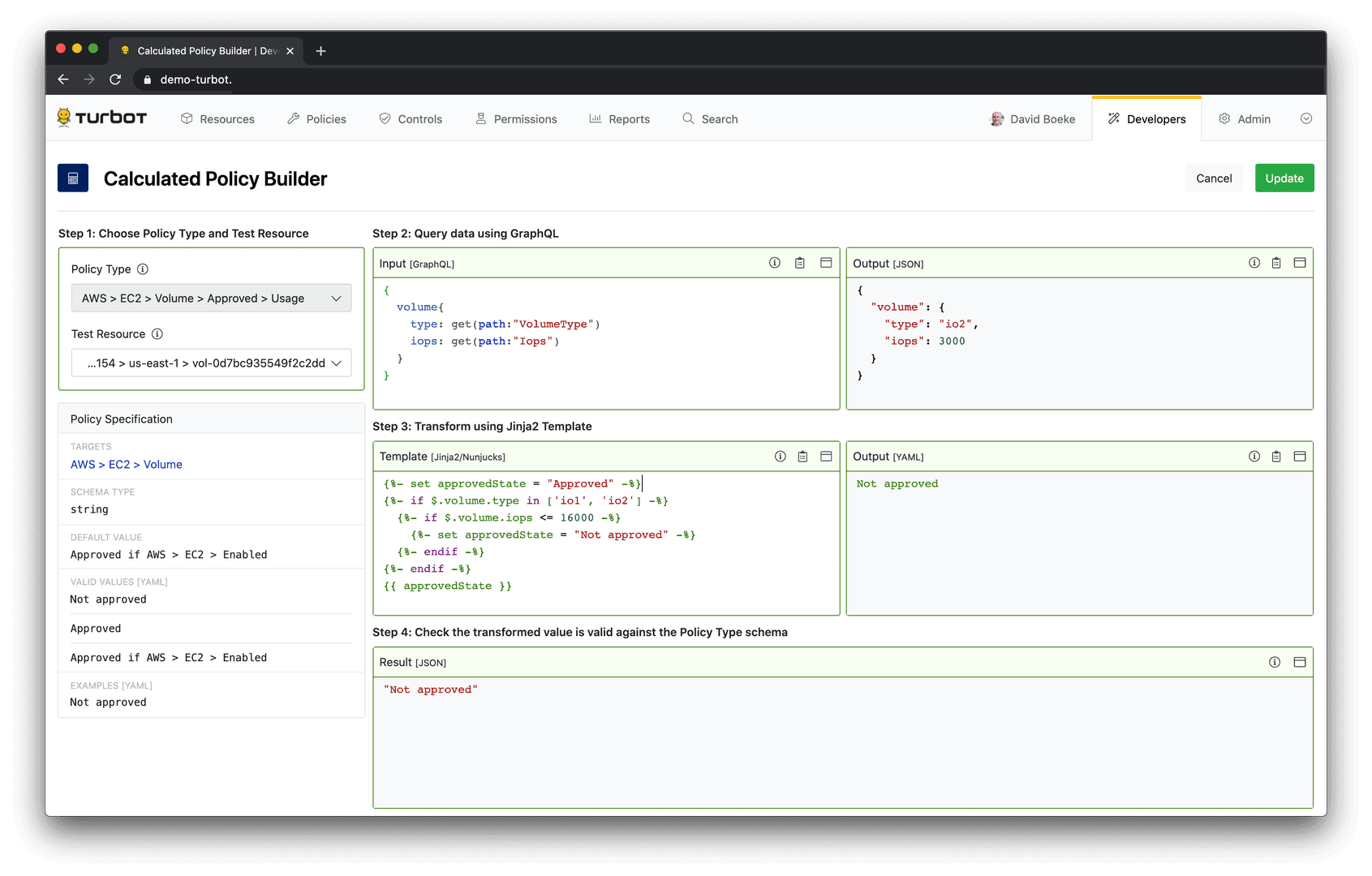Screen dimensions: 1372x876
Task: Reload the browser page
Action: point(115,79)
